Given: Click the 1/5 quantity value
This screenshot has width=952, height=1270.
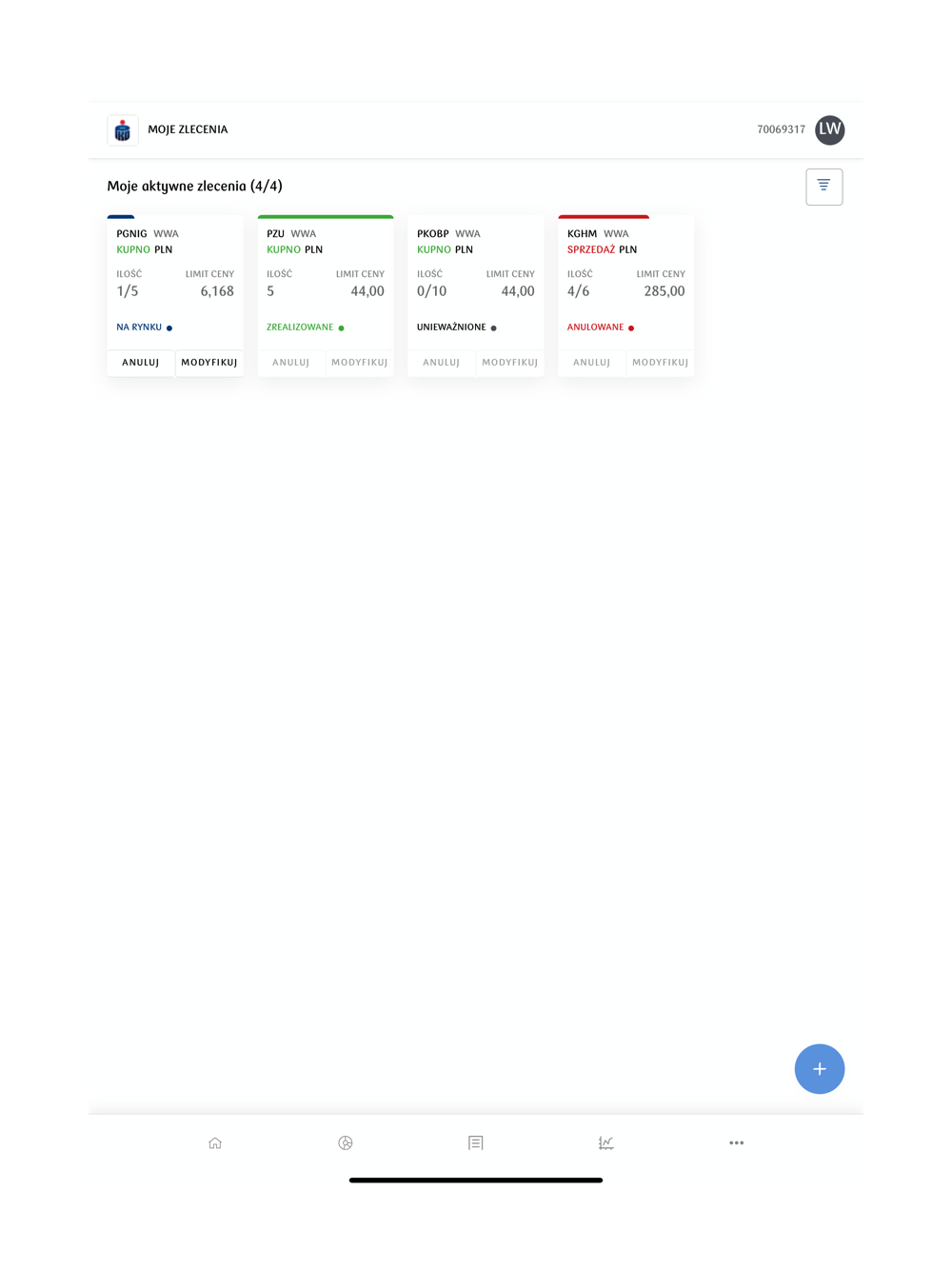Looking at the screenshot, I should 128,291.
